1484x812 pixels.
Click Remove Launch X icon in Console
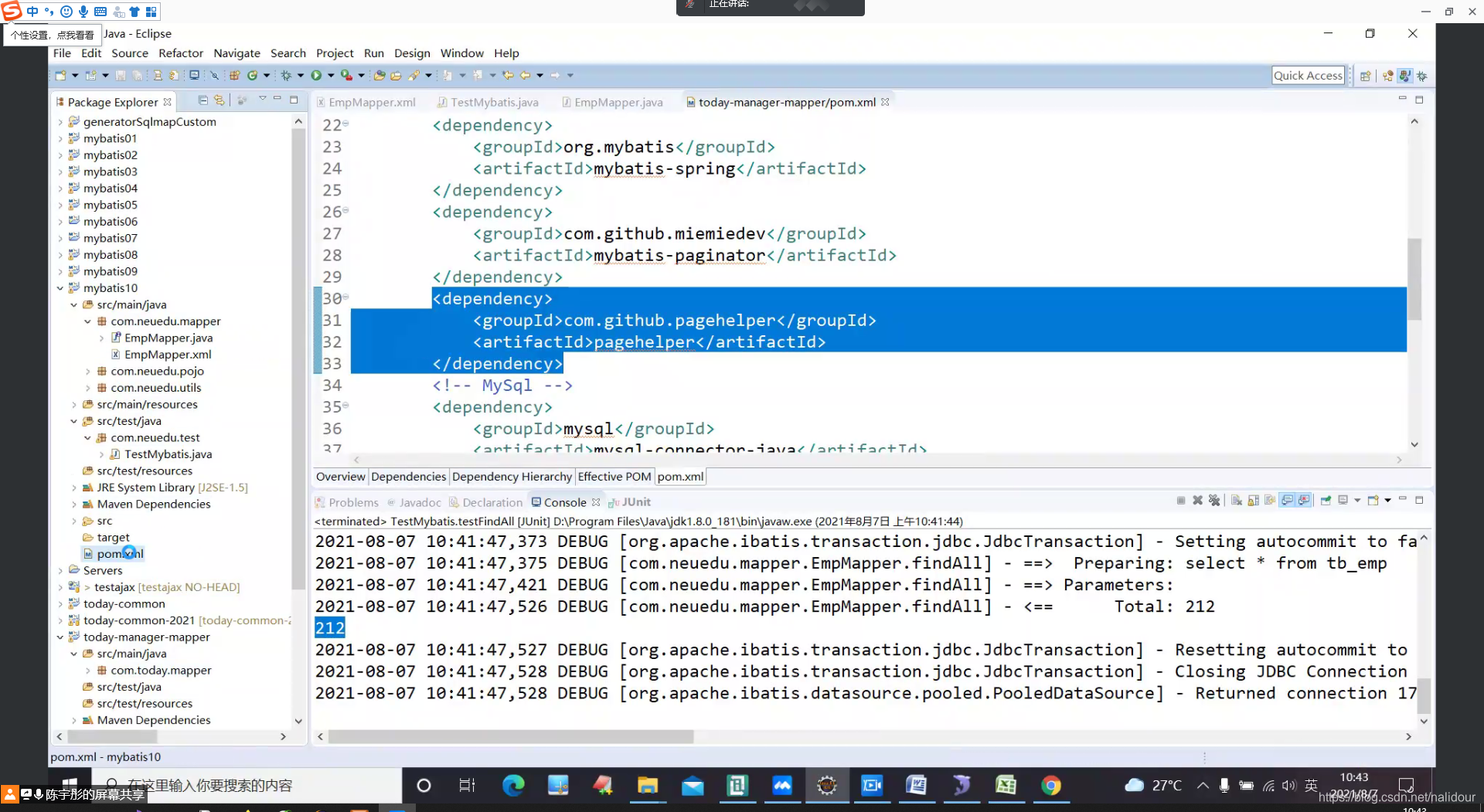coord(1197,501)
